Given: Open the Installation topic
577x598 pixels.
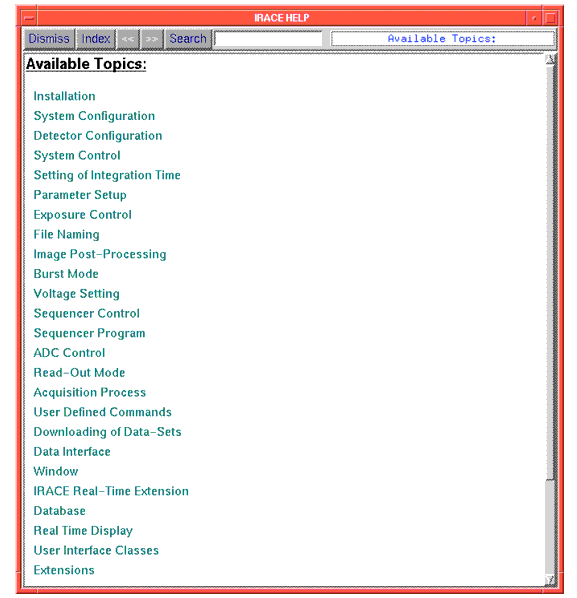Looking at the screenshot, I should pyautogui.click(x=64, y=96).
